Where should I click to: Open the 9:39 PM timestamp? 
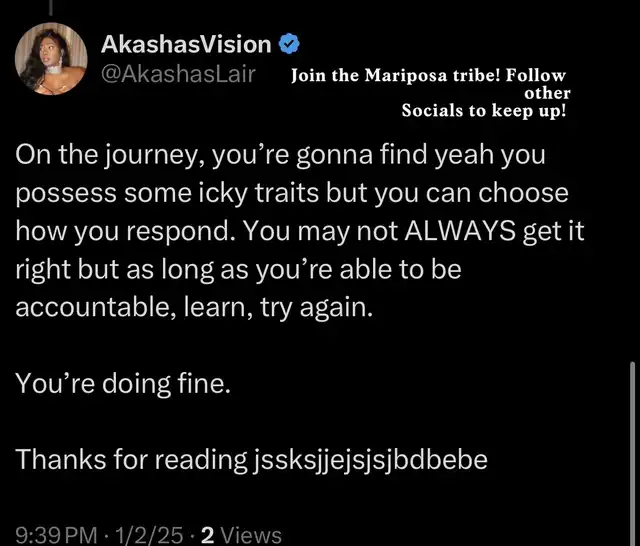56,535
